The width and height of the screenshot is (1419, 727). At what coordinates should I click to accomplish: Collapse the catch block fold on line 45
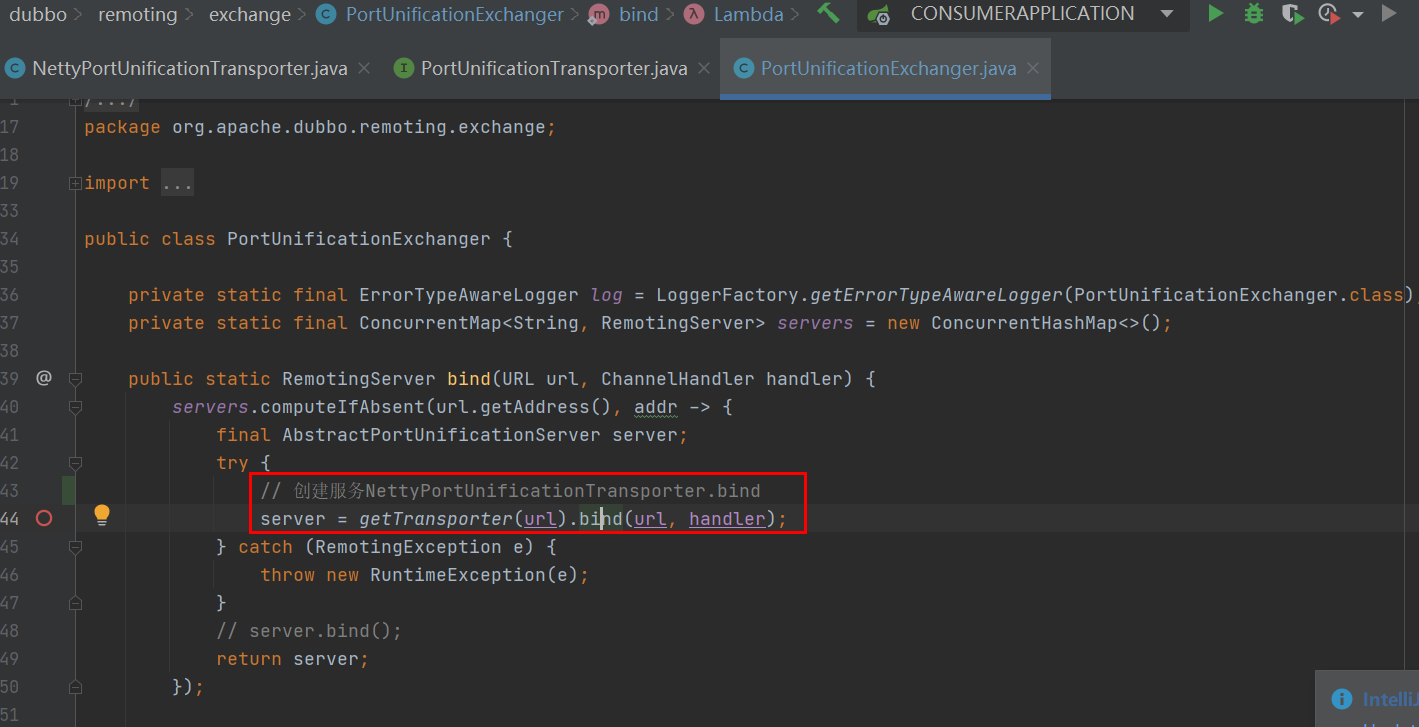pyautogui.click(x=75, y=547)
